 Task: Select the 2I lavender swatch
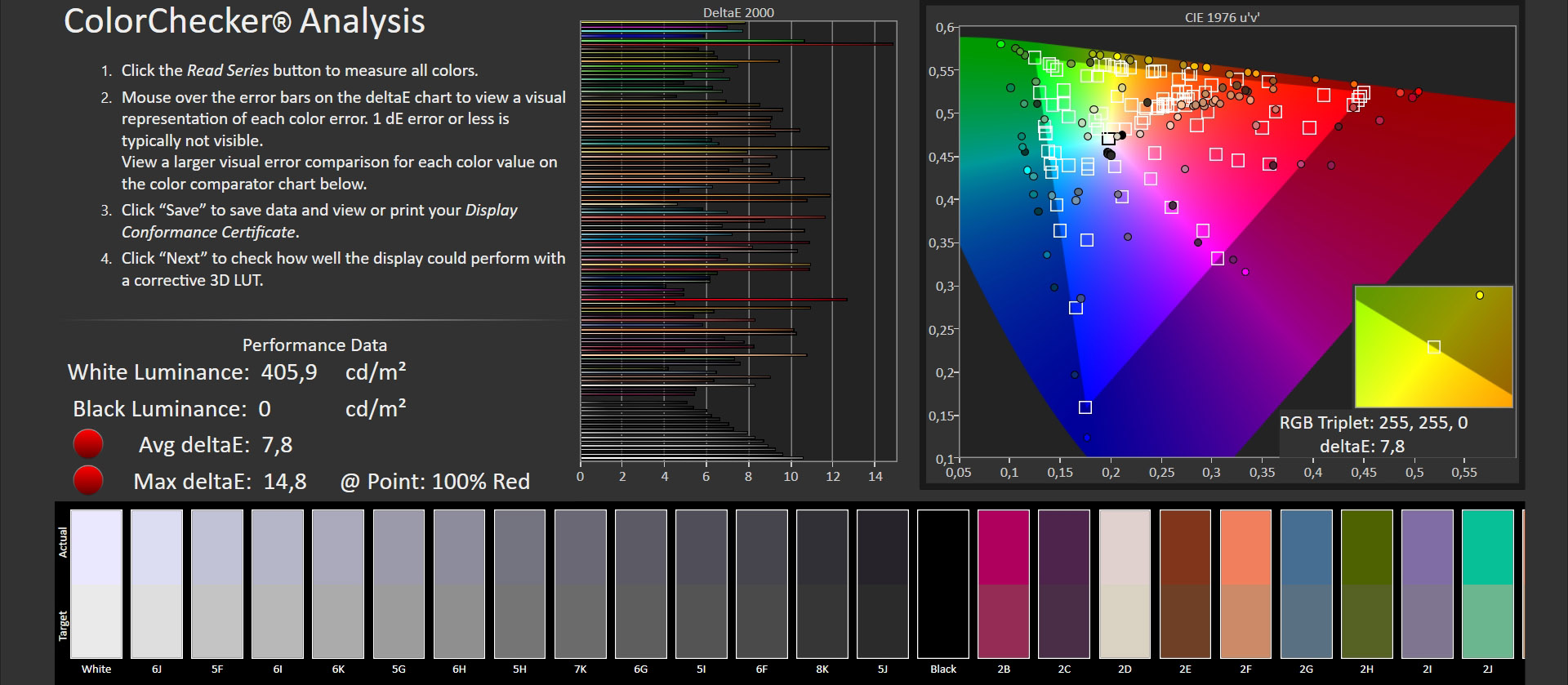pos(1428,584)
